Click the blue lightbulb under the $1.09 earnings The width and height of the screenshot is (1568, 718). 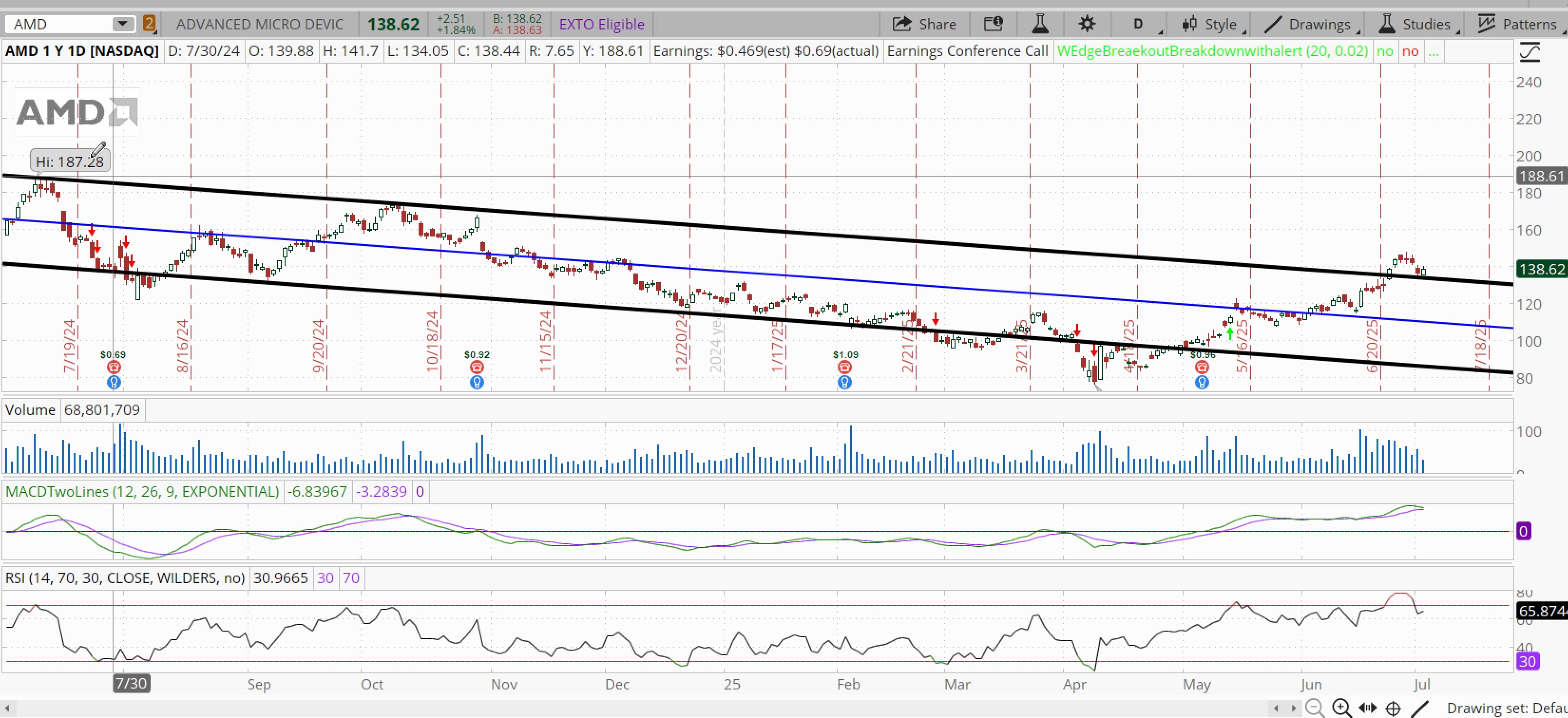[x=844, y=382]
